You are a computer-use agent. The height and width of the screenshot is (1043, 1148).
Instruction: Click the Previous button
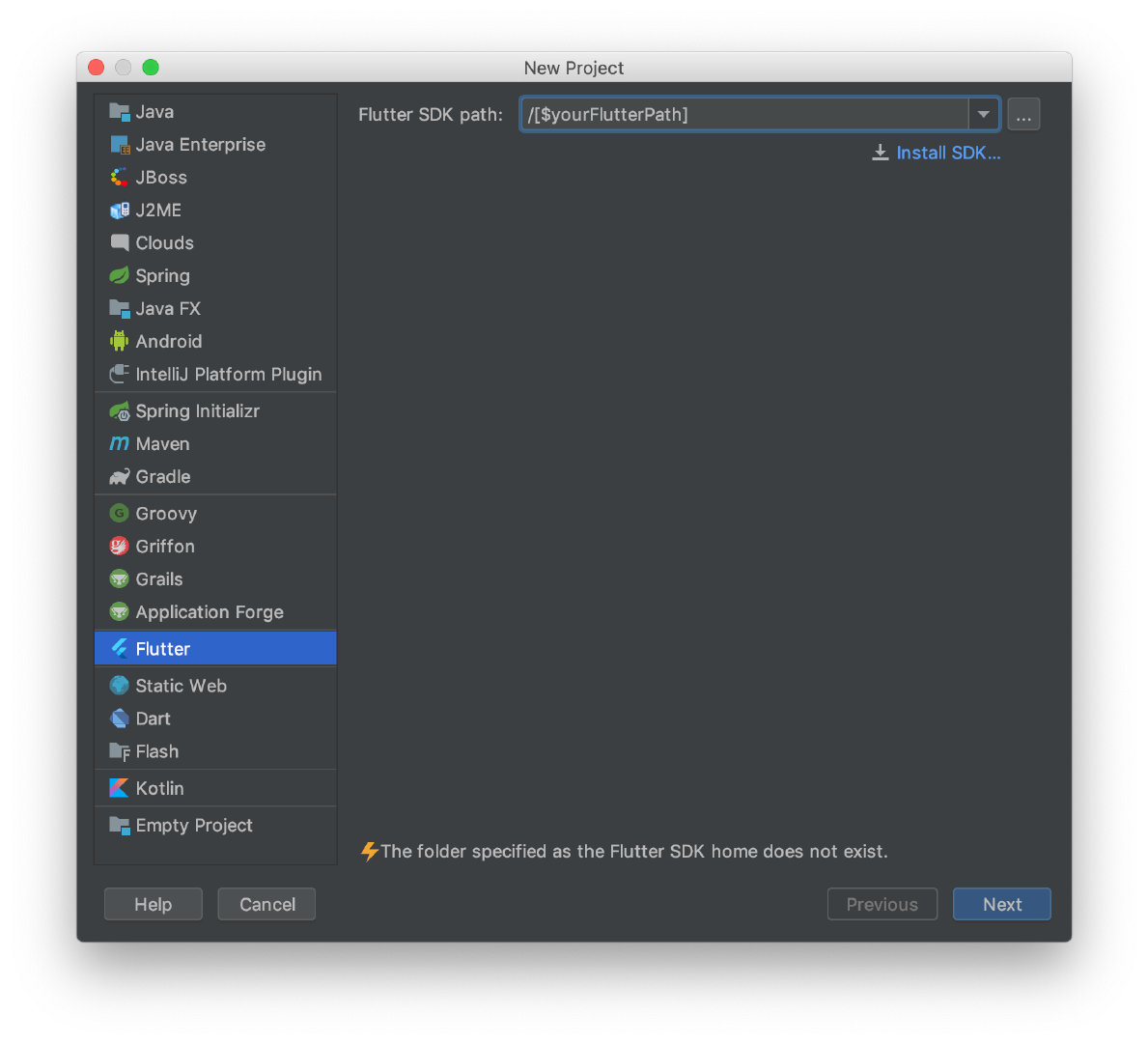882,905
